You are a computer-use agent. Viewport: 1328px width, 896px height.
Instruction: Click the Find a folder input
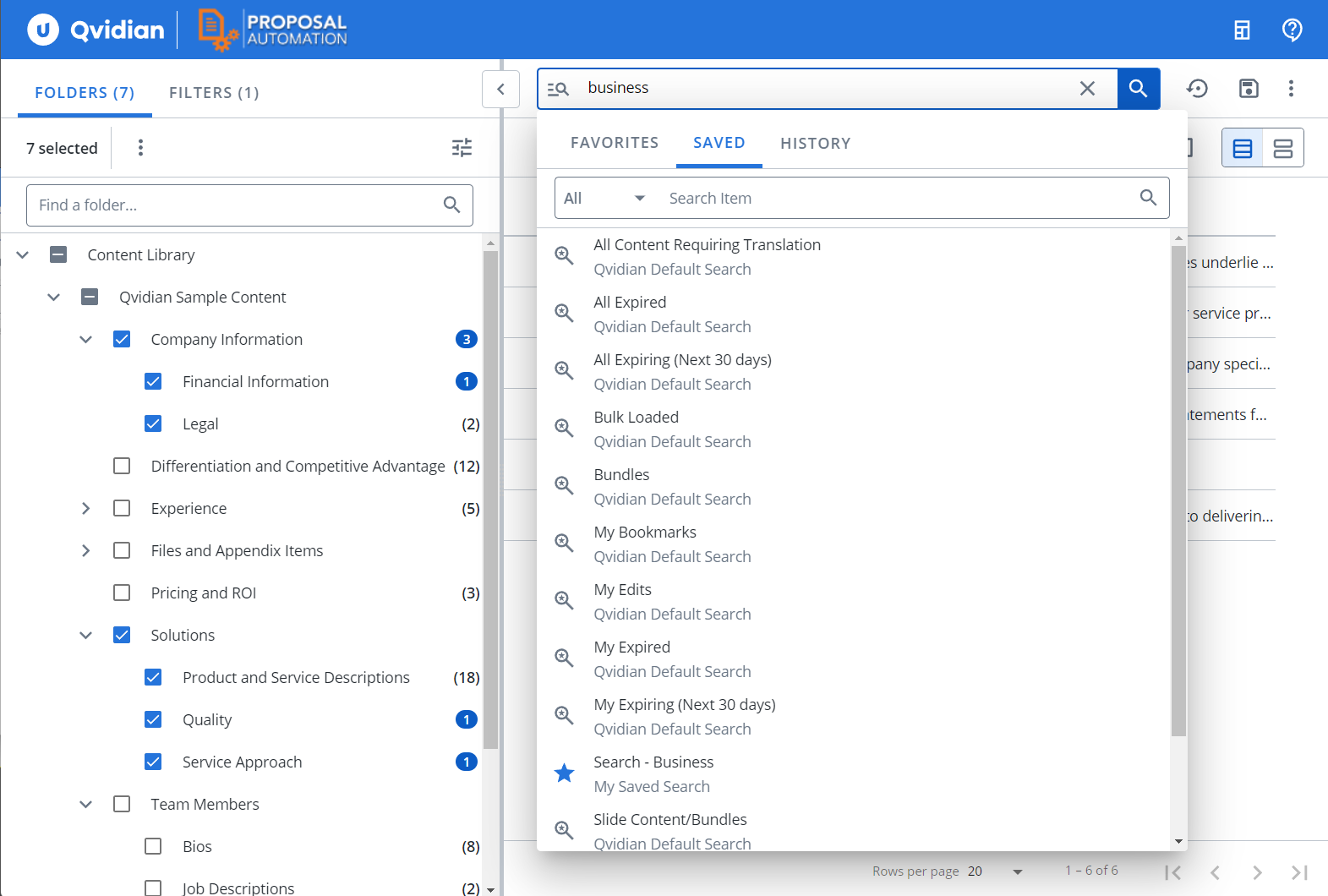click(x=249, y=205)
